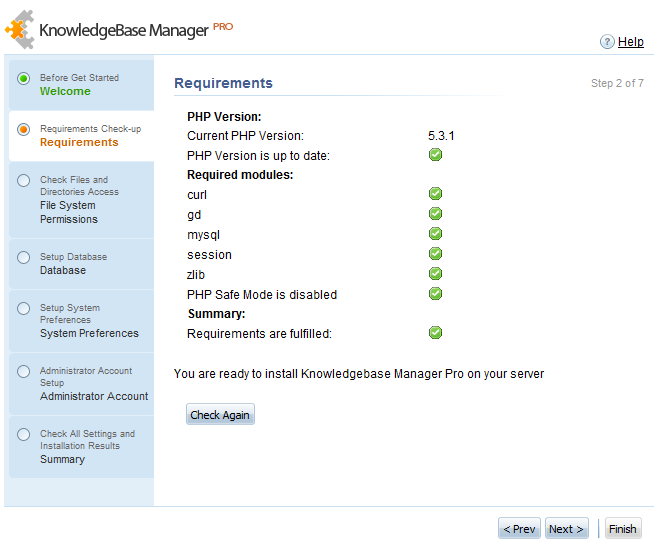Screen dimensions: 656x542
Task: Click green check icon for session module
Action: coord(435,254)
